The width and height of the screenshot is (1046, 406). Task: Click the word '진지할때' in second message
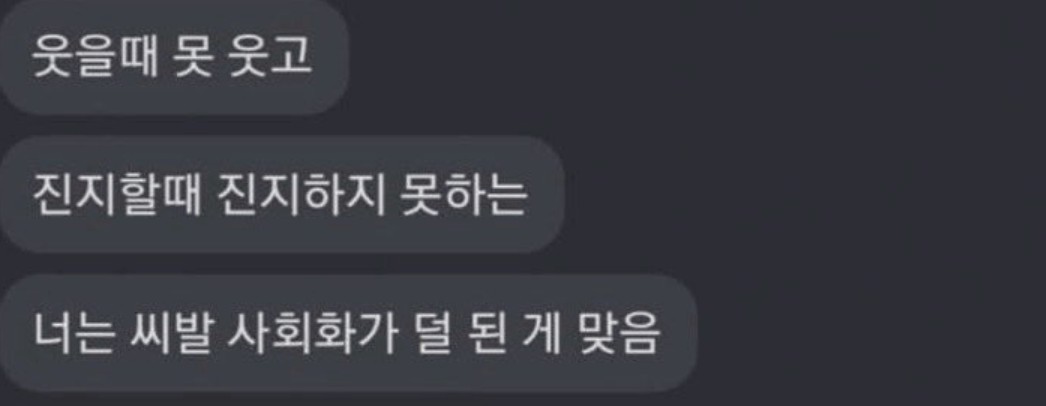[117, 195]
